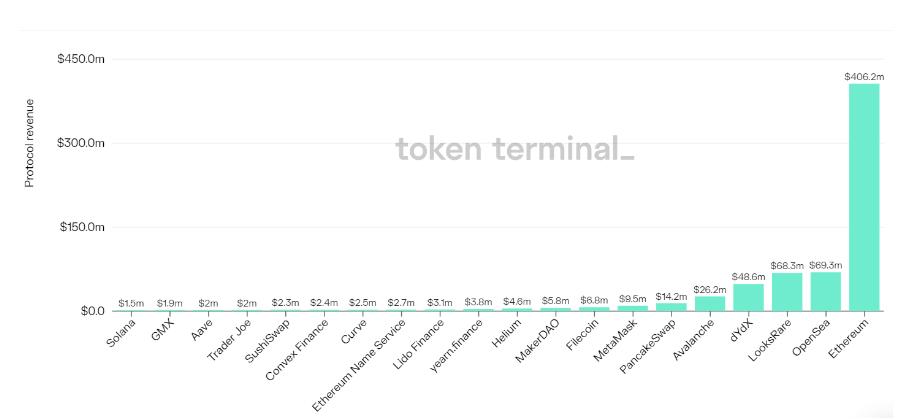899x420 pixels.
Task: Click the $69.3m data label
Action: [x=826, y=265]
